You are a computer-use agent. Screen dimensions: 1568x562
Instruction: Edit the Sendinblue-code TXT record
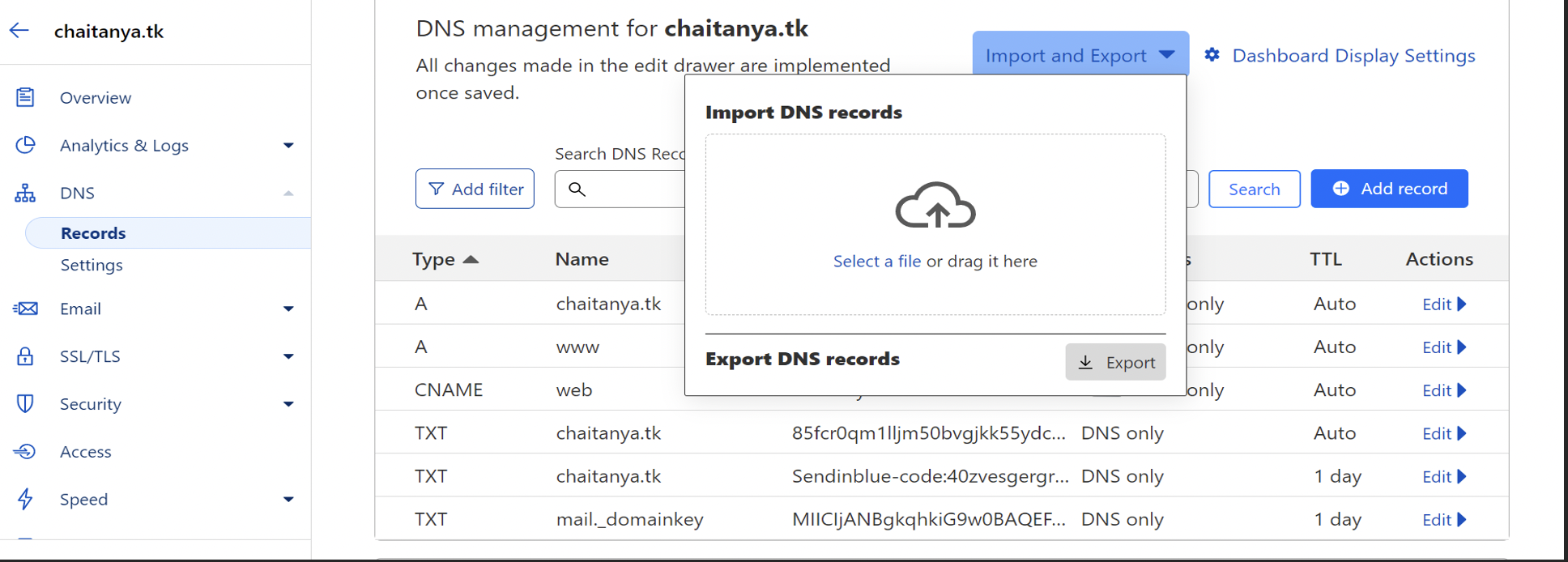(1444, 477)
